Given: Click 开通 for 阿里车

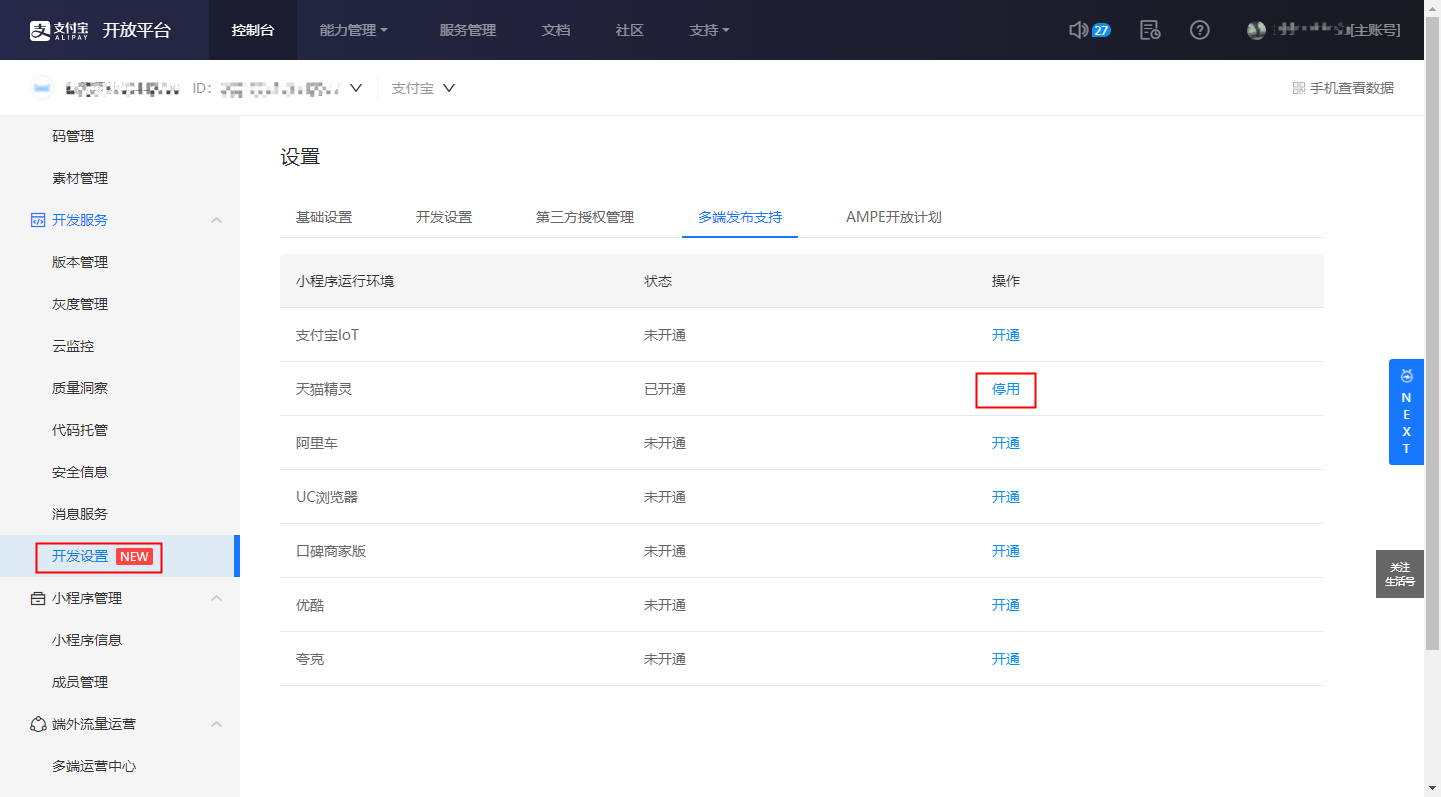Looking at the screenshot, I should click(1006, 443).
